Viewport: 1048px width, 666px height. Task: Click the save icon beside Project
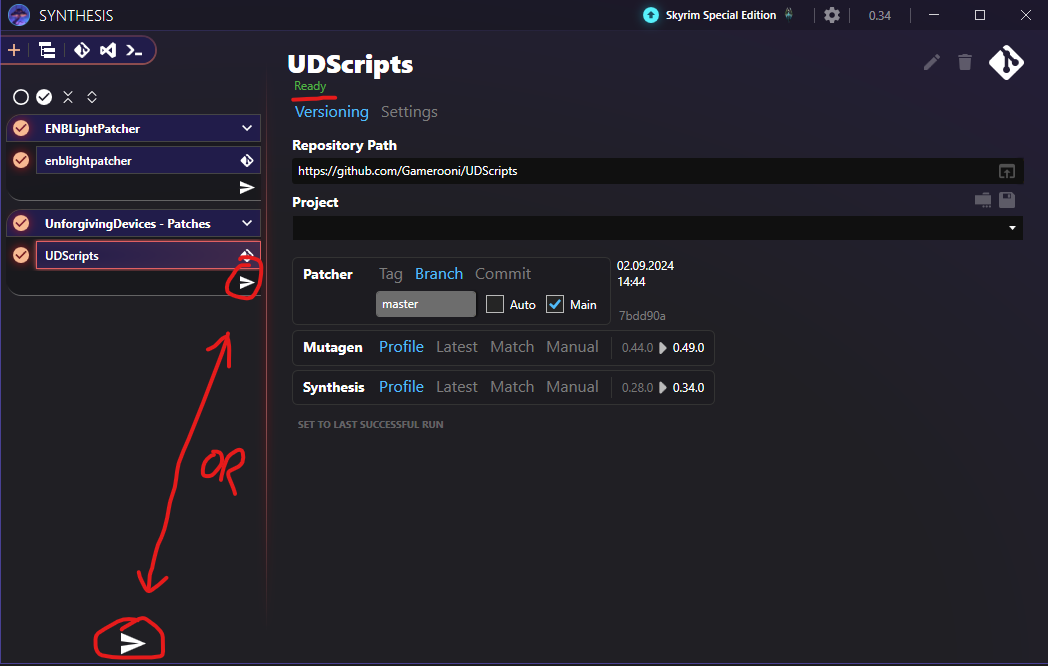pos(1007,199)
